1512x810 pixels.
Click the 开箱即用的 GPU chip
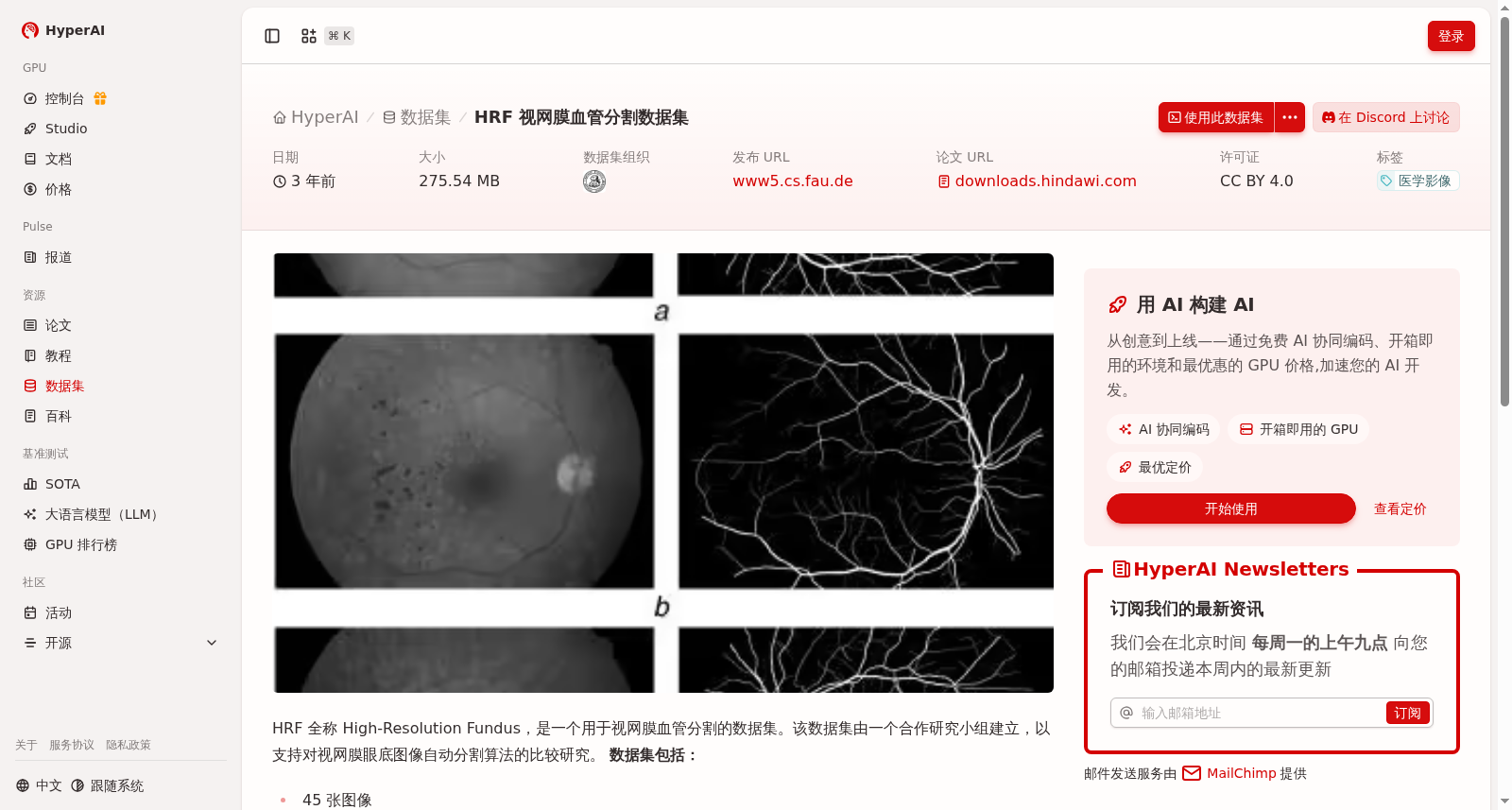[1298, 429]
